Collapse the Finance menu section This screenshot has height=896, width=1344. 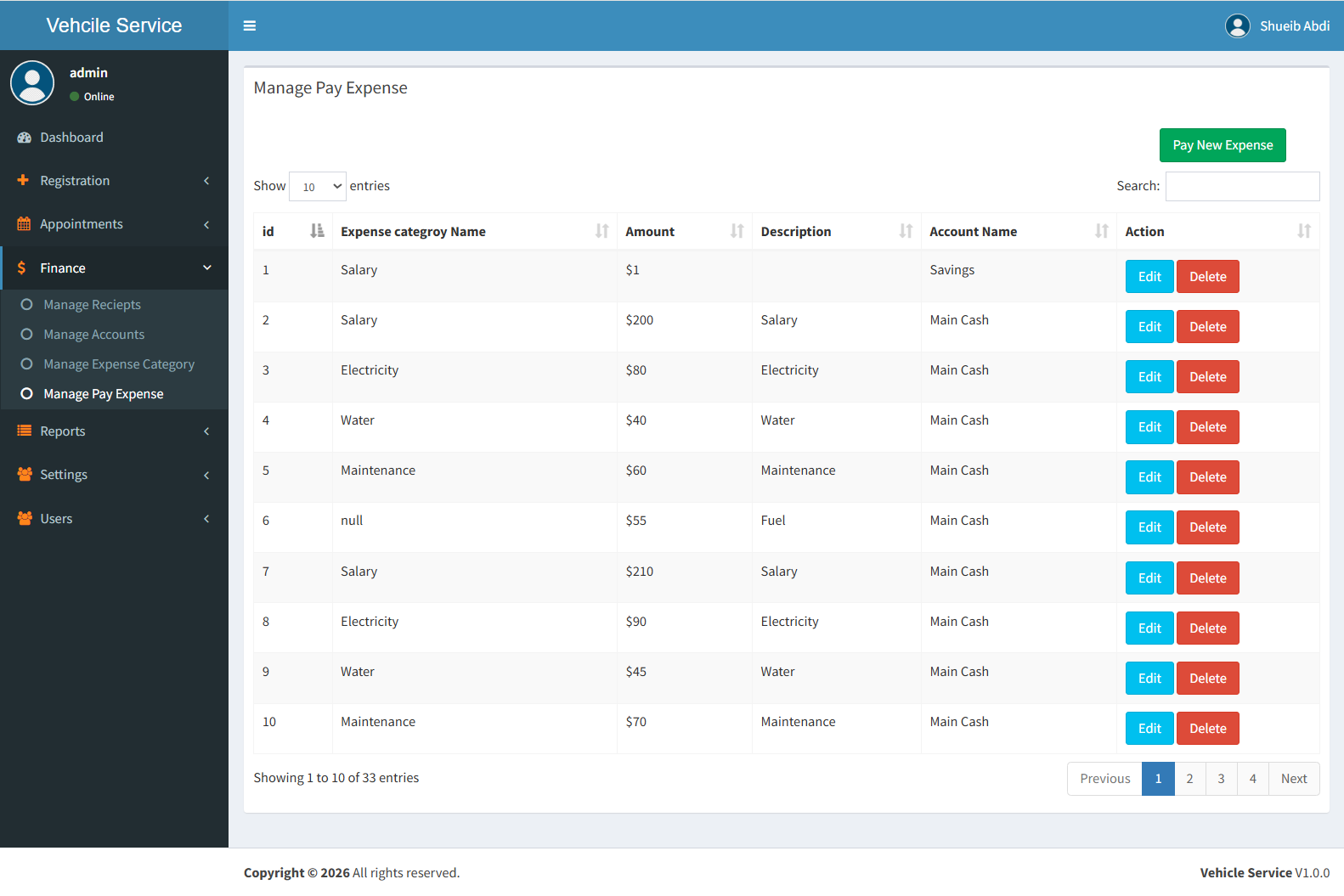(114, 268)
